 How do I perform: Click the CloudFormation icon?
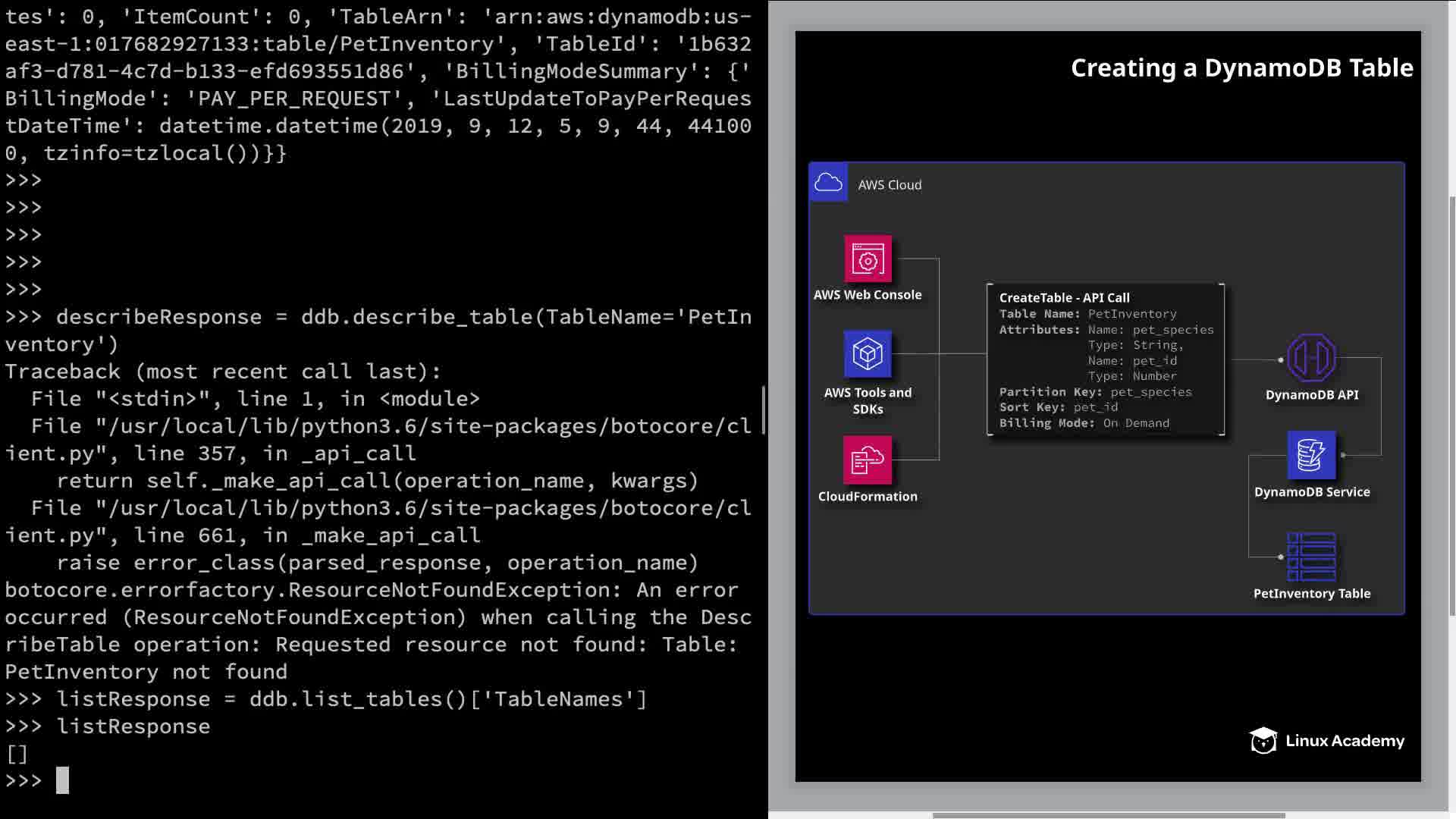868,460
